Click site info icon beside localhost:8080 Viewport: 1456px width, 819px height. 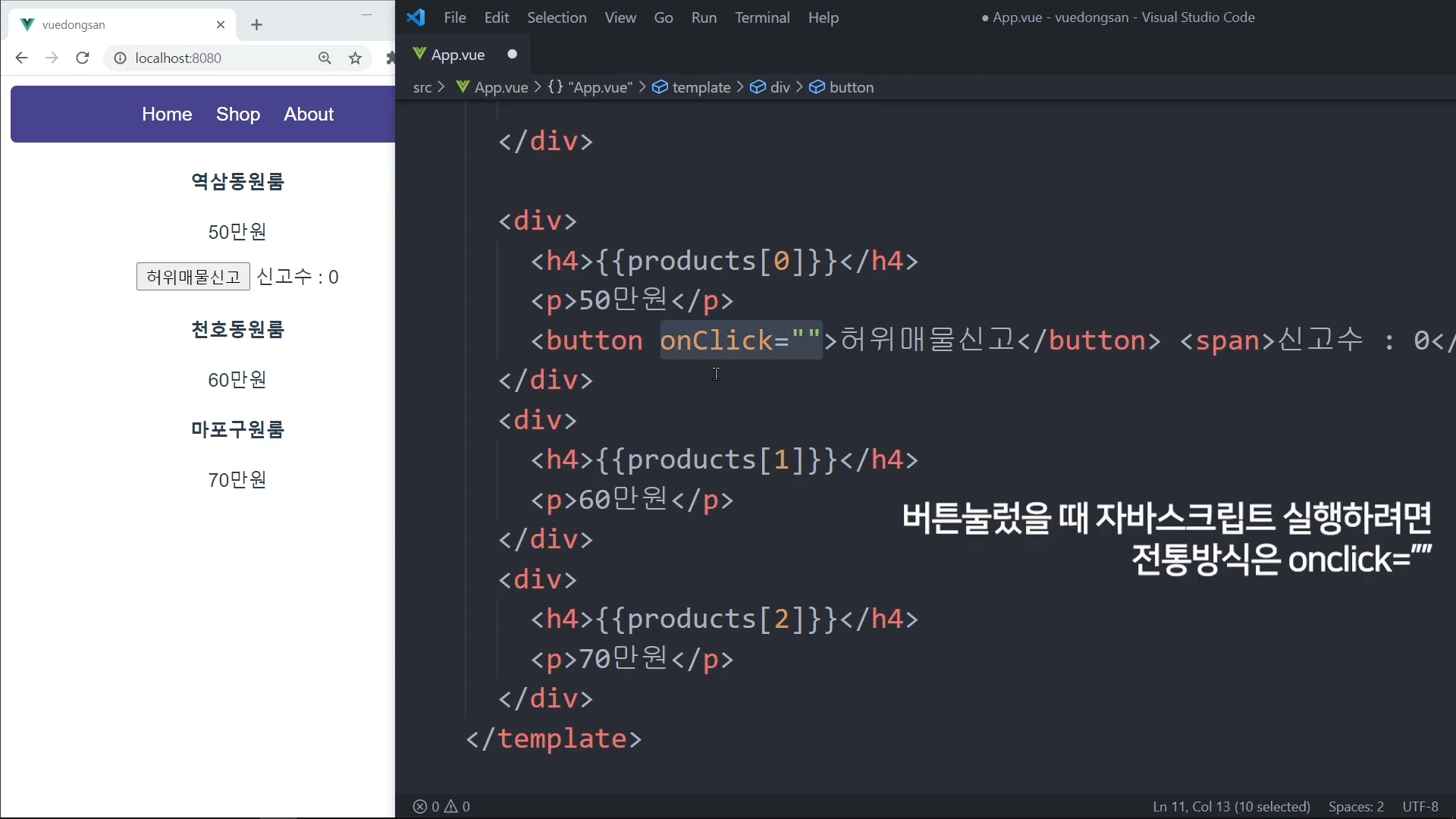(x=120, y=58)
